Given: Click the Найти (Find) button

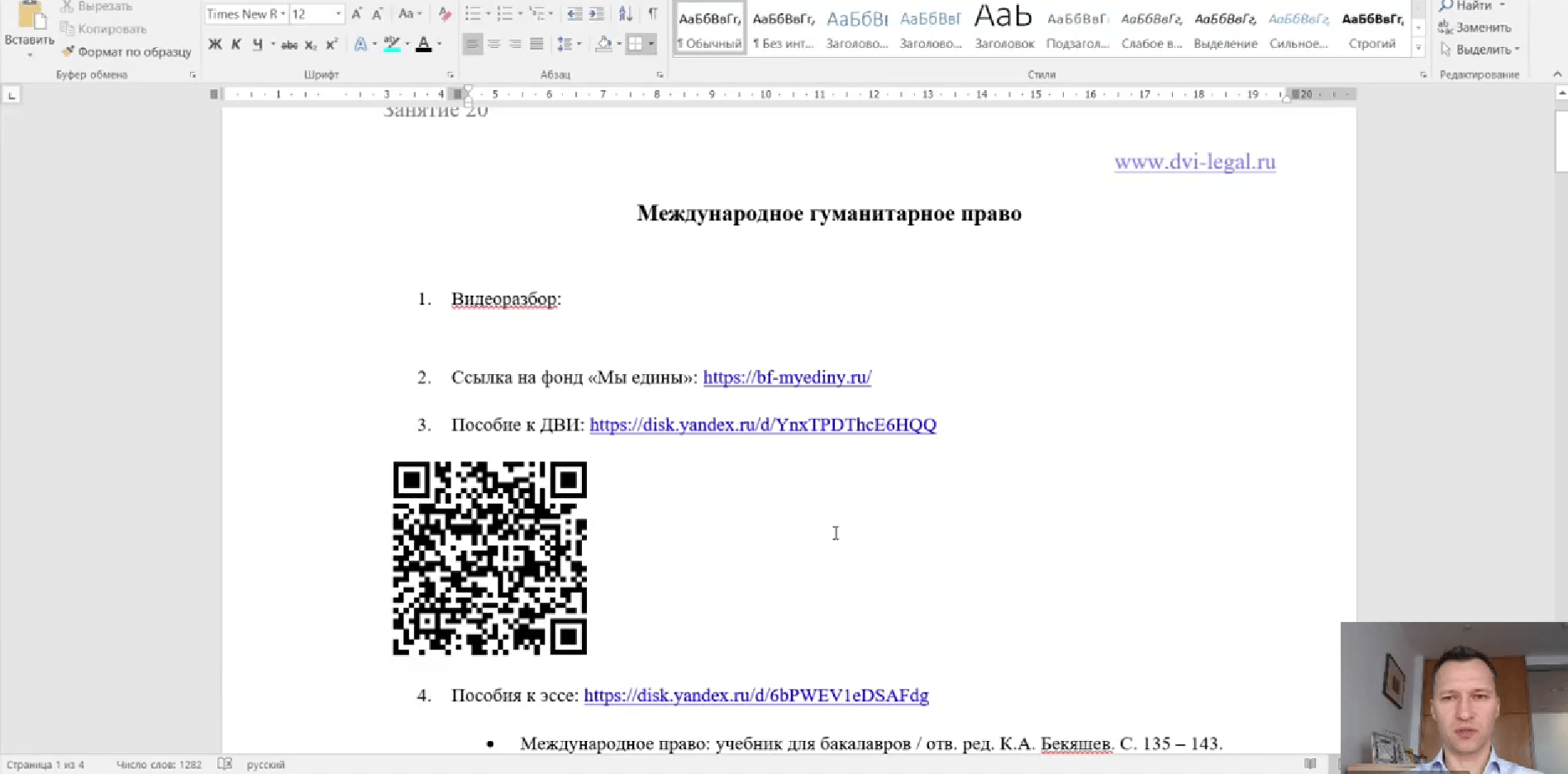Looking at the screenshot, I should 1469,5.
